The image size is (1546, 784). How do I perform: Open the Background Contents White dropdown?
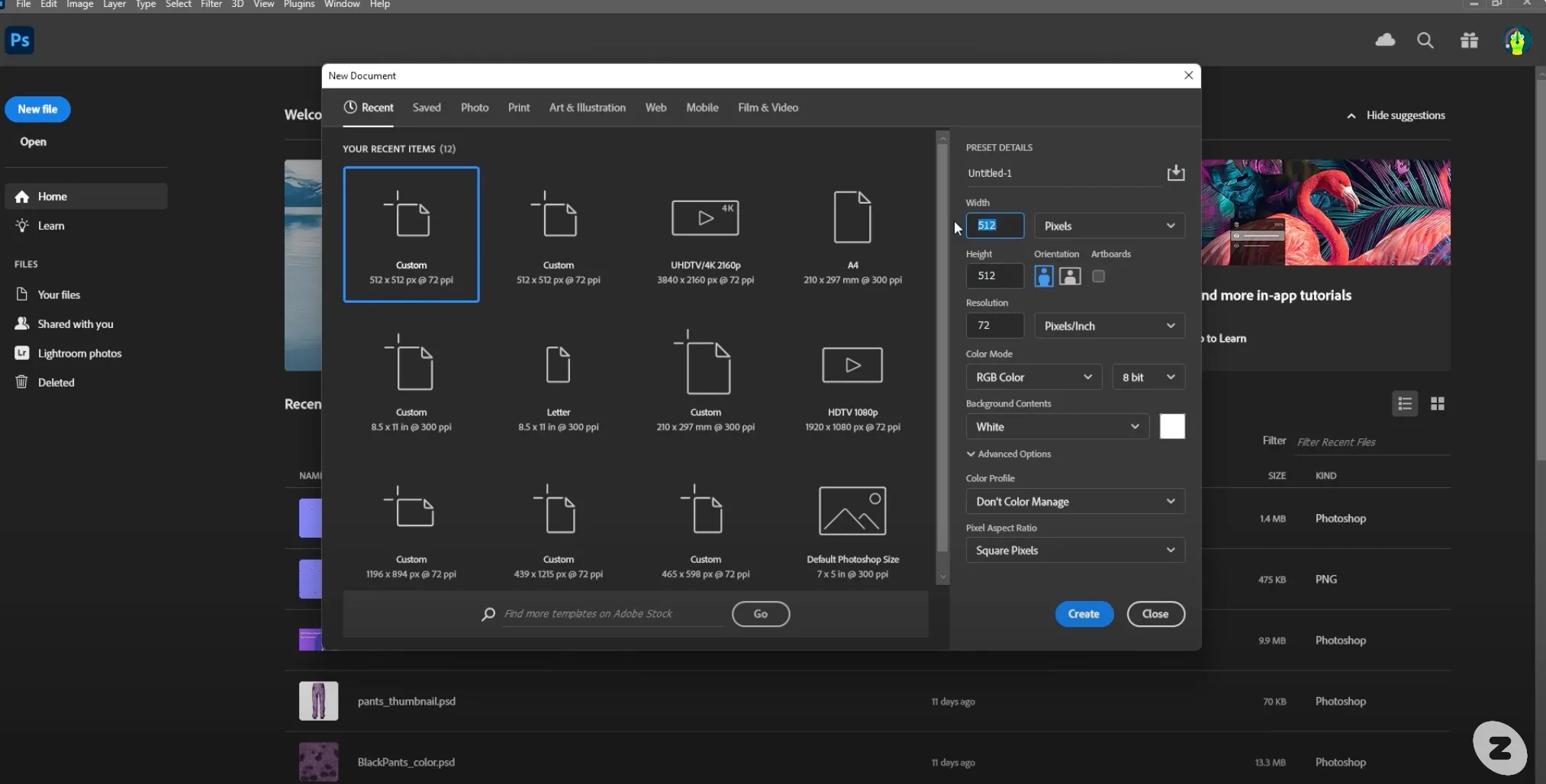coord(1057,426)
